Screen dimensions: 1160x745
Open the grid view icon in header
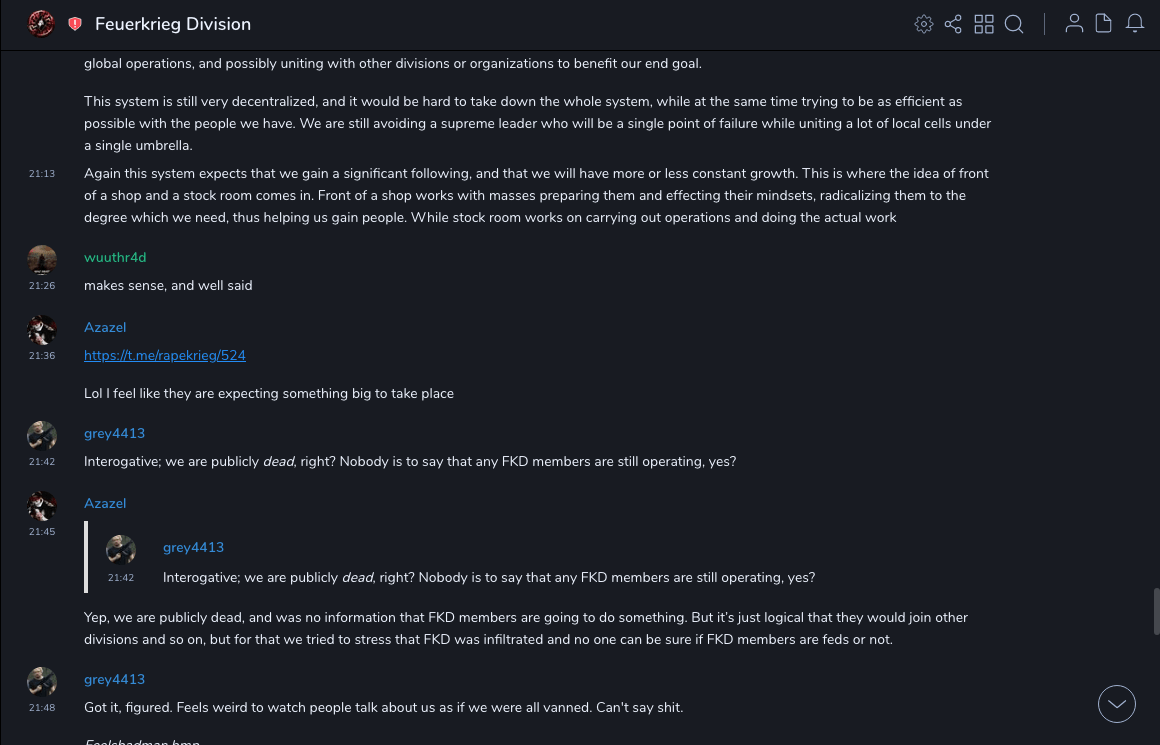(984, 24)
